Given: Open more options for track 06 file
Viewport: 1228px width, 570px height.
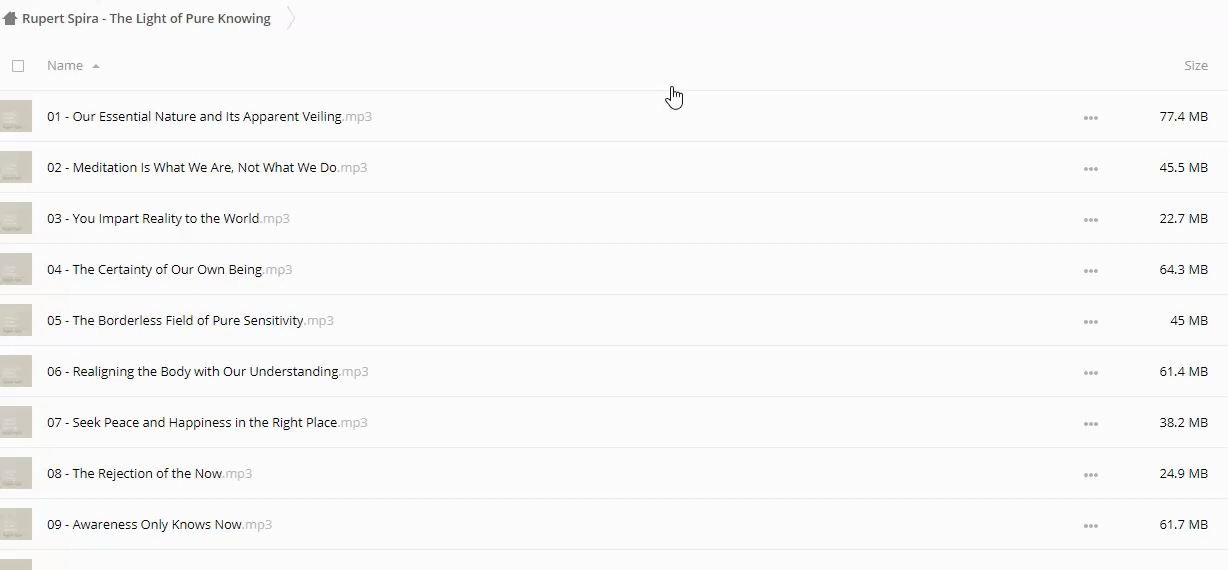Looking at the screenshot, I should coord(1090,373).
